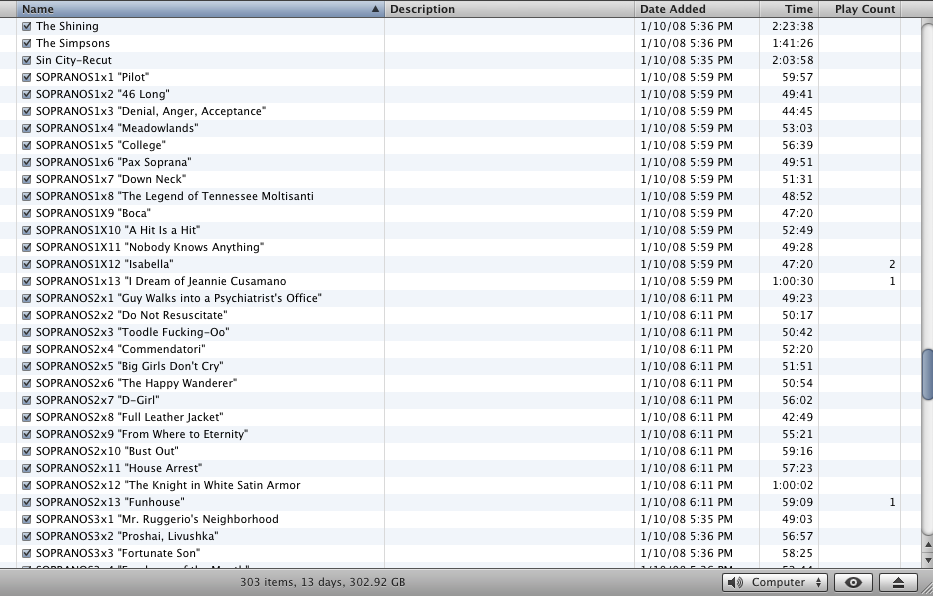
Task: Uncheck The Simpsons checkbox
Action: click(27, 43)
